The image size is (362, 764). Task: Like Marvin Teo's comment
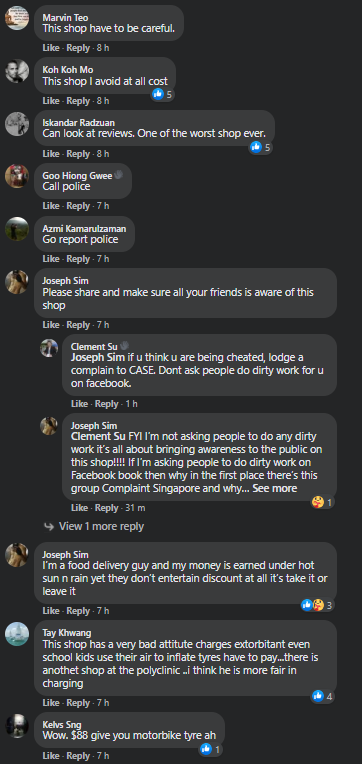[51, 48]
